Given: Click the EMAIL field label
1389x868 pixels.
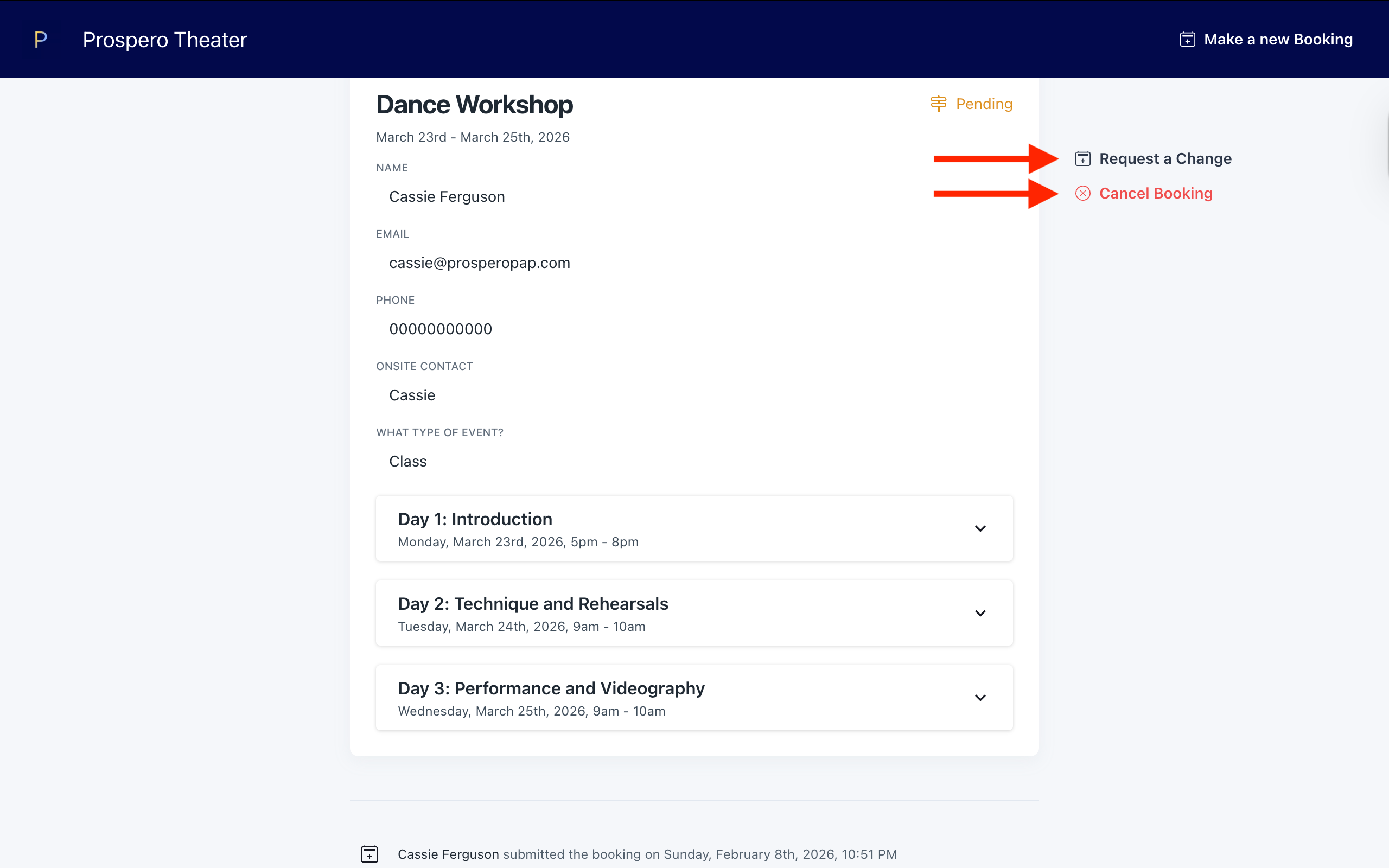Looking at the screenshot, I should pyautogui.click(x=393, y=234).
